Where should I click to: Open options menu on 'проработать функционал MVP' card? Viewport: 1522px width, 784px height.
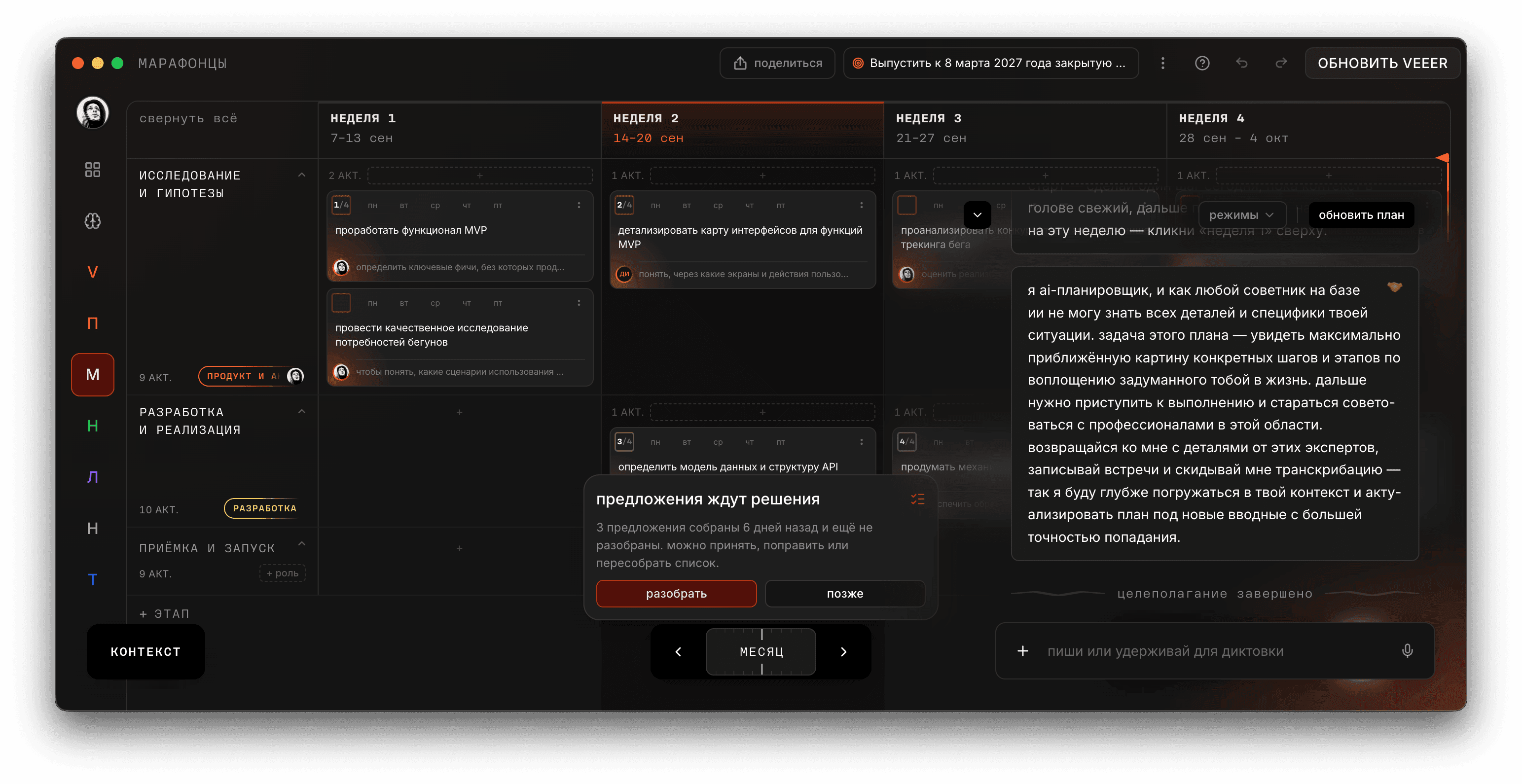[579, 205]
